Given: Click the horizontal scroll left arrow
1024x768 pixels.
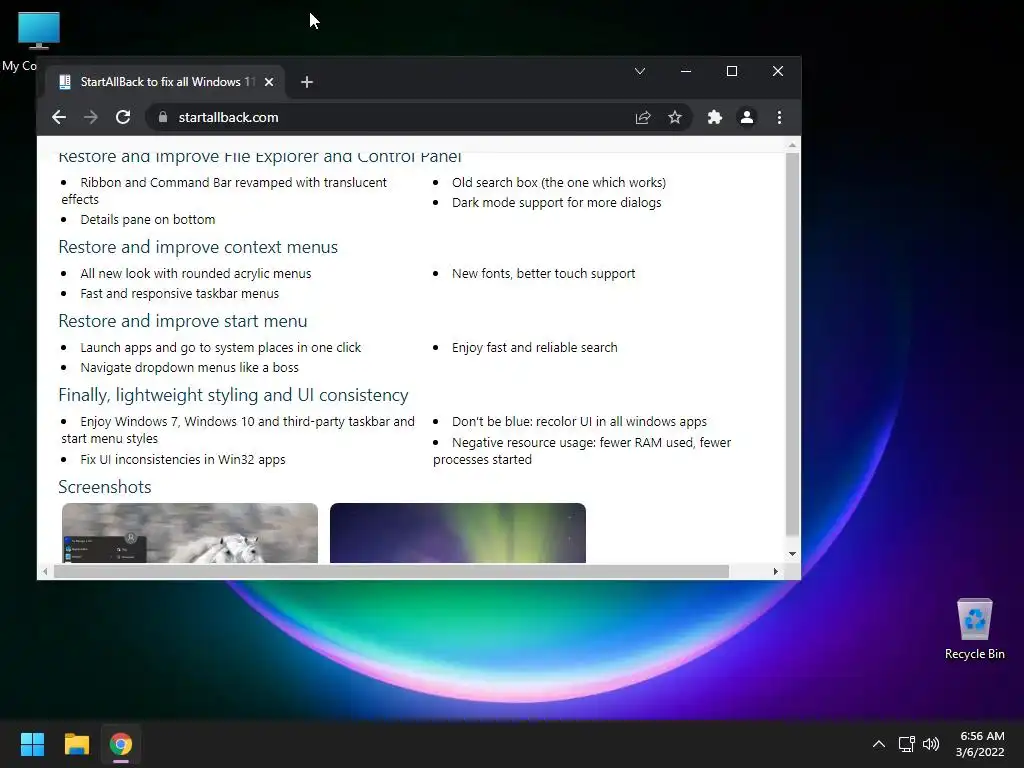Looking at the screenshot, I should coord(44,571).
